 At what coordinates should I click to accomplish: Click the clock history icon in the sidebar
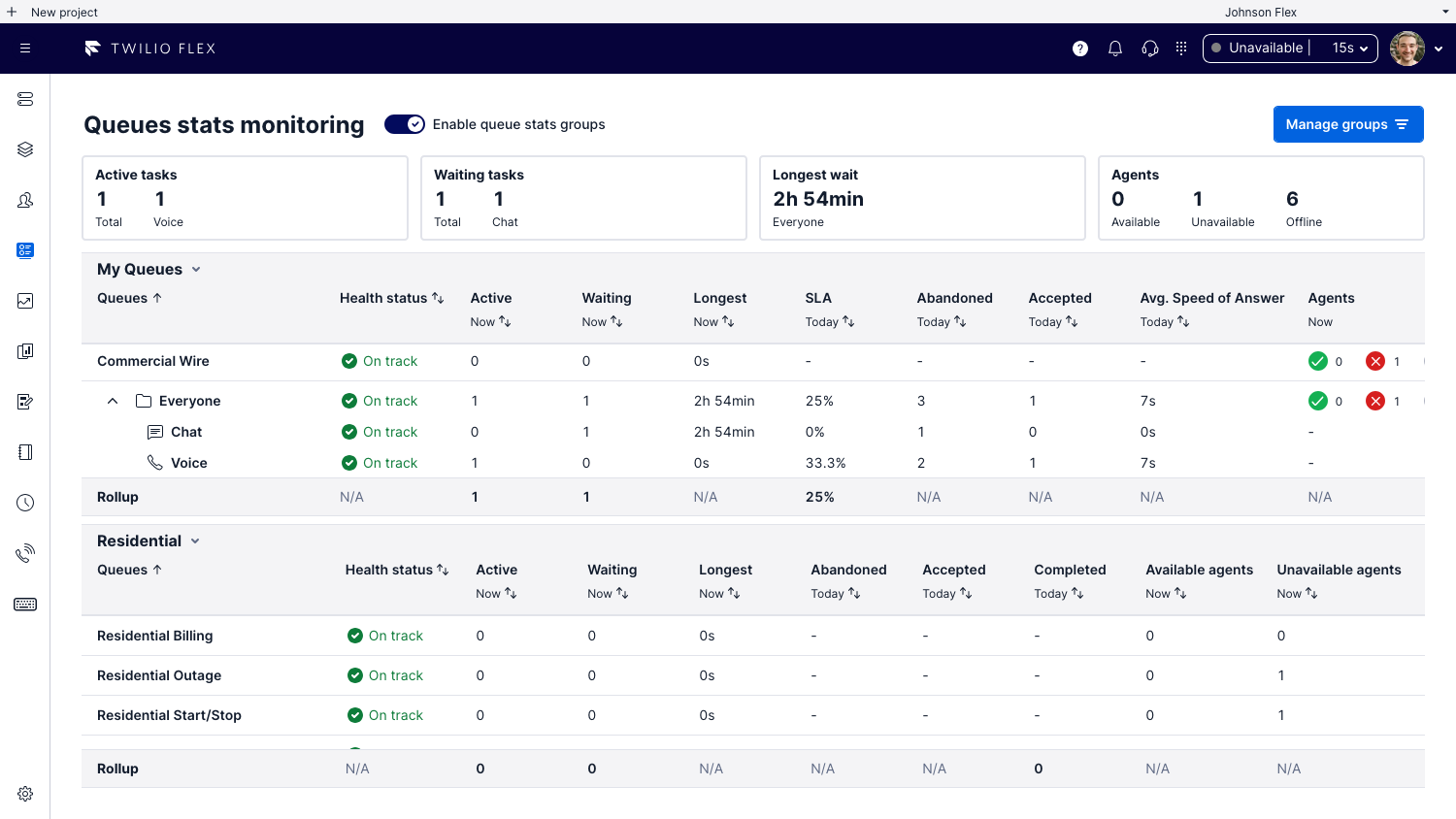point(25,503)
